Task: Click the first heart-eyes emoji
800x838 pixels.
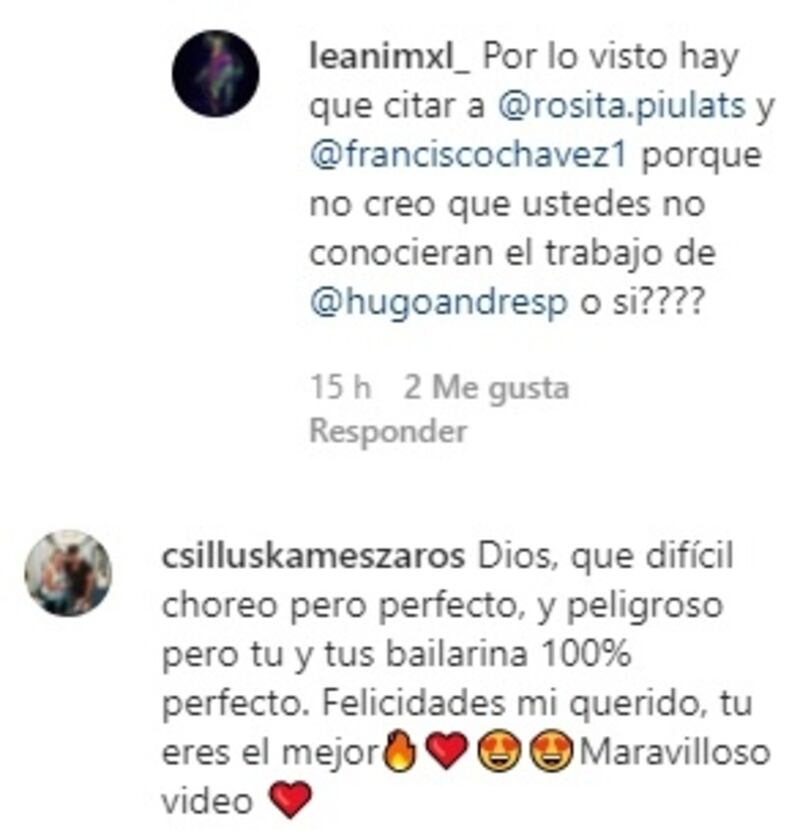Action: pyautogui.click(x=498, y=752)
